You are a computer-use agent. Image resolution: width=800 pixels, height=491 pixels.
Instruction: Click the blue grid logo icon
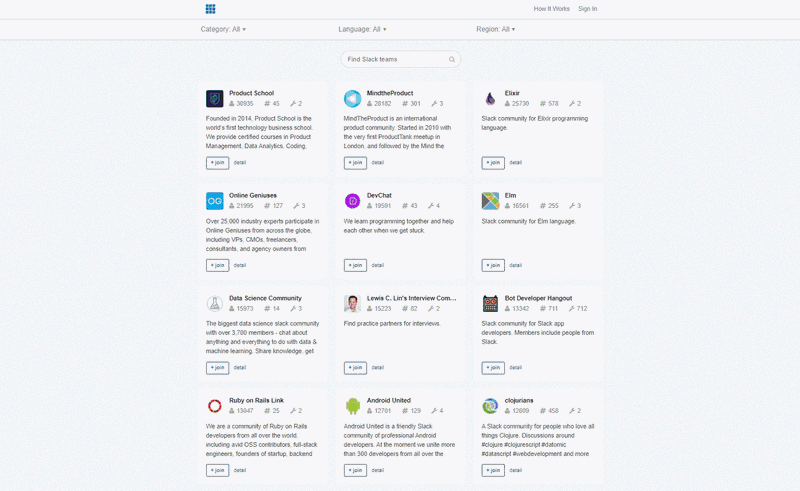click(x=210, y=9)
